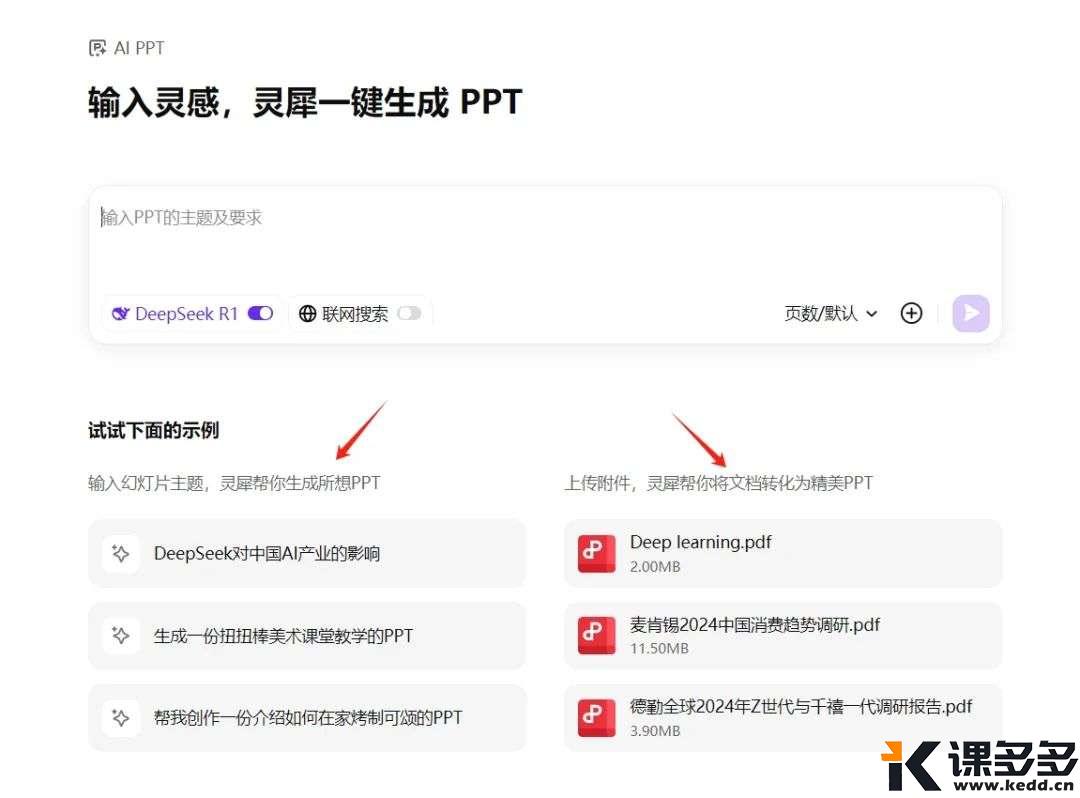Image resolution: width=1080 pixels, height=798 pixels.
Task: Click PDF icon for 麦肯锡2024中国消费趋势调研.pdf
Action: tap(596, 635)
